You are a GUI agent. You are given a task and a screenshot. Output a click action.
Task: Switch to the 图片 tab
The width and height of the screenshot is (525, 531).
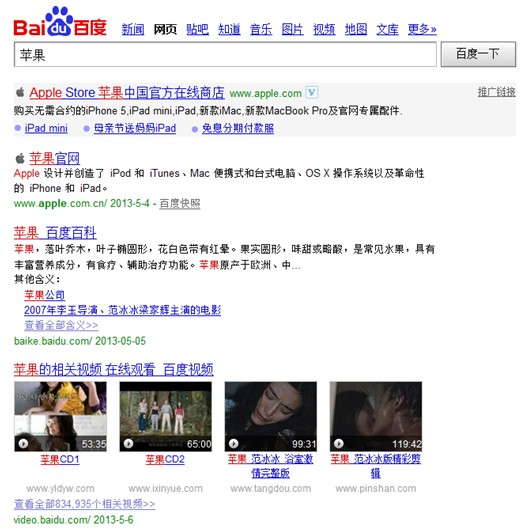coord(292,29)
